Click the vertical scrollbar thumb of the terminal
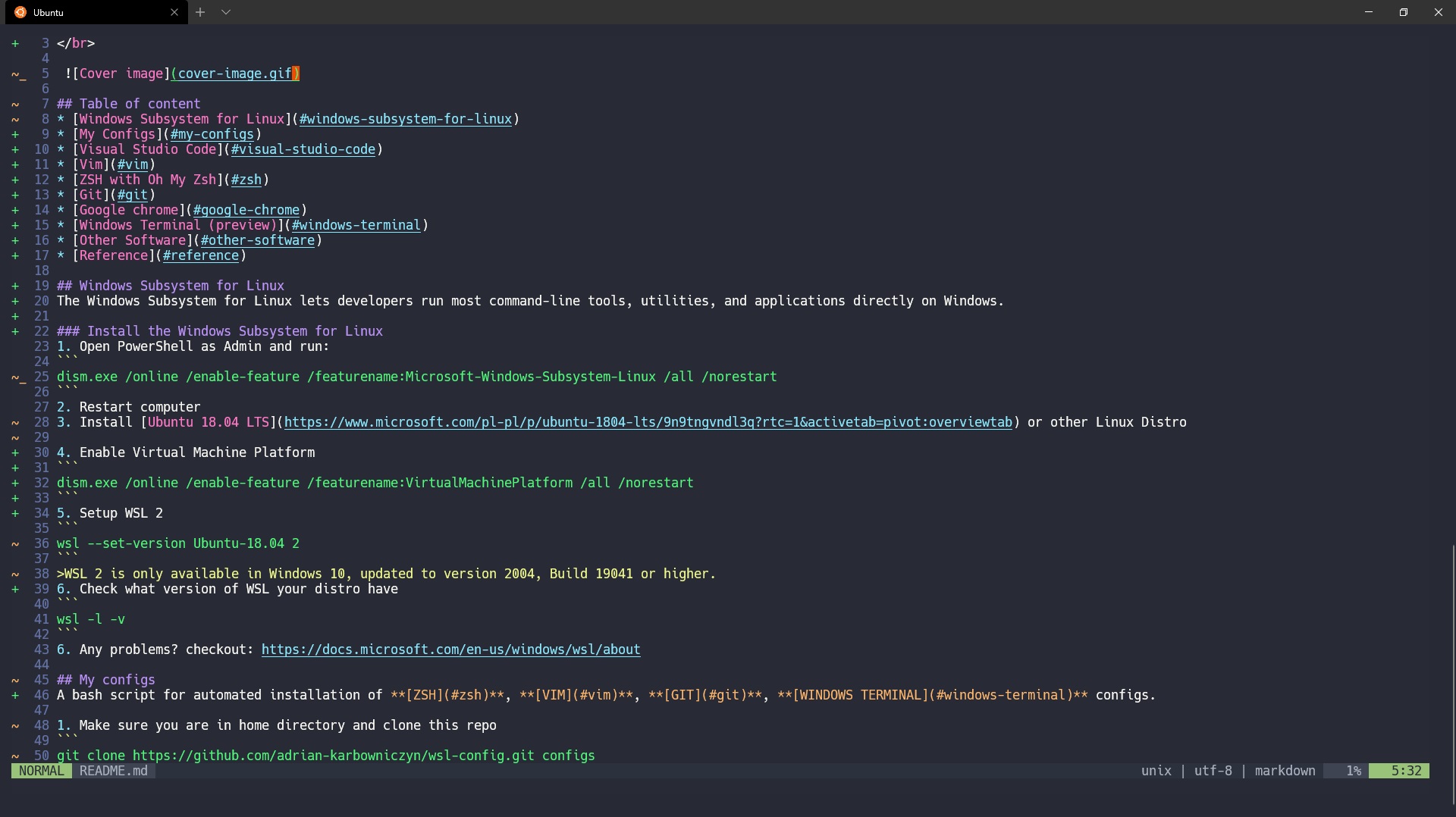1456x817 pixels. [1453, 675]
